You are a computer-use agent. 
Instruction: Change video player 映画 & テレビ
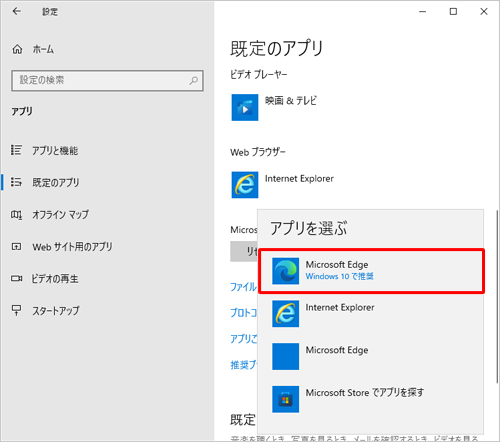point(291,101)
